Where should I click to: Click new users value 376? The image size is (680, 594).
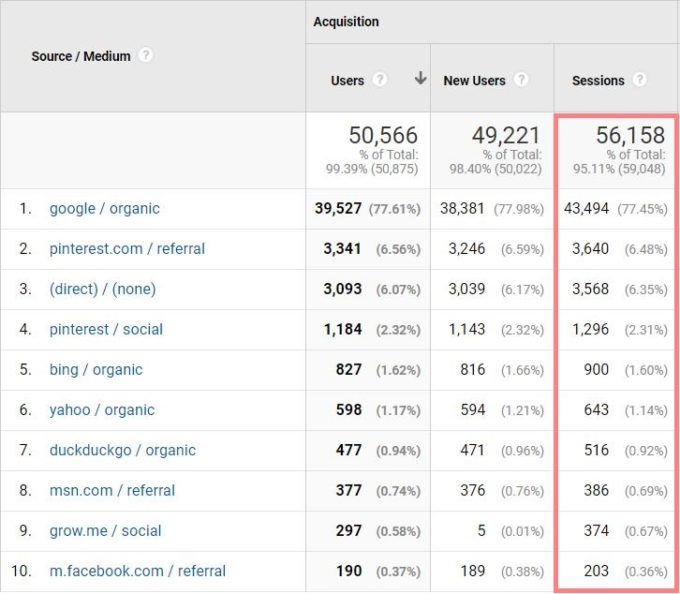pos(473,491)
